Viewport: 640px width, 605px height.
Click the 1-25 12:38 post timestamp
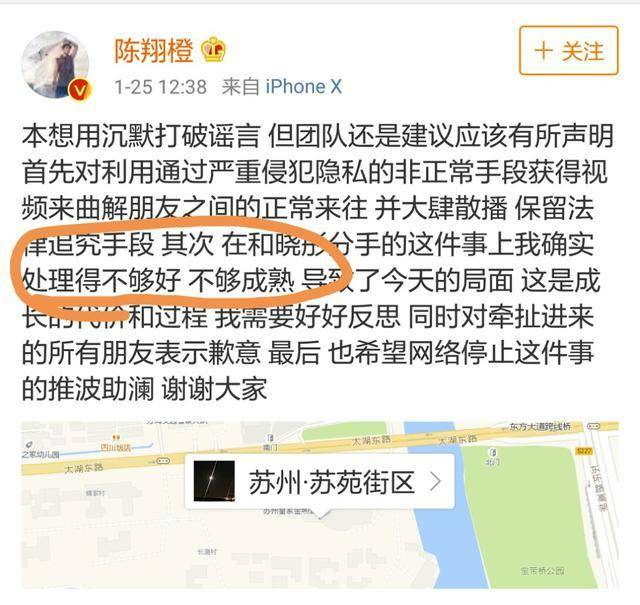pyautogui.click(x=160, y=87)
